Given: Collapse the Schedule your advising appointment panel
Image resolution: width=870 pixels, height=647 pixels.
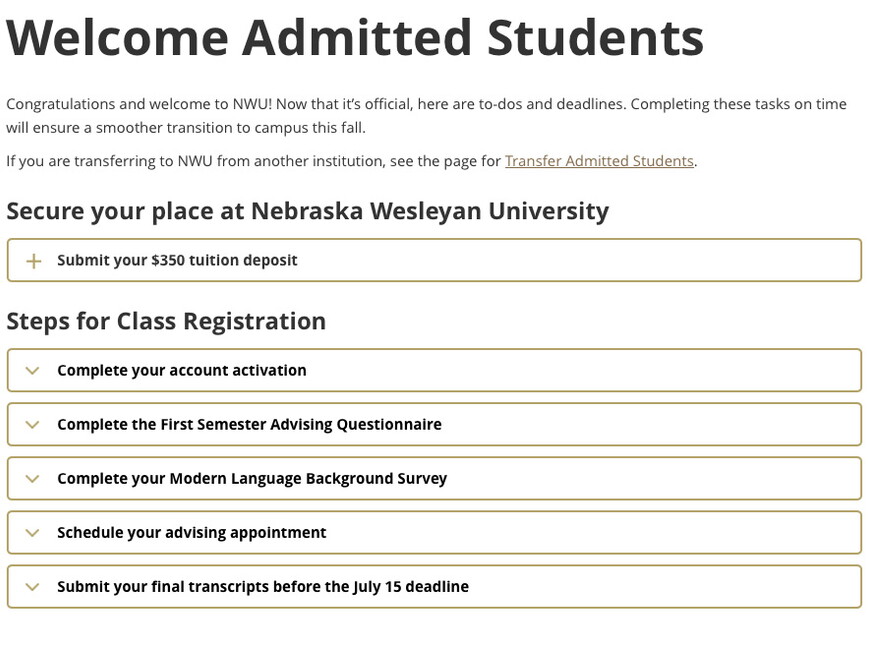Looking at the screenshot, I should [x=434, y=532].
